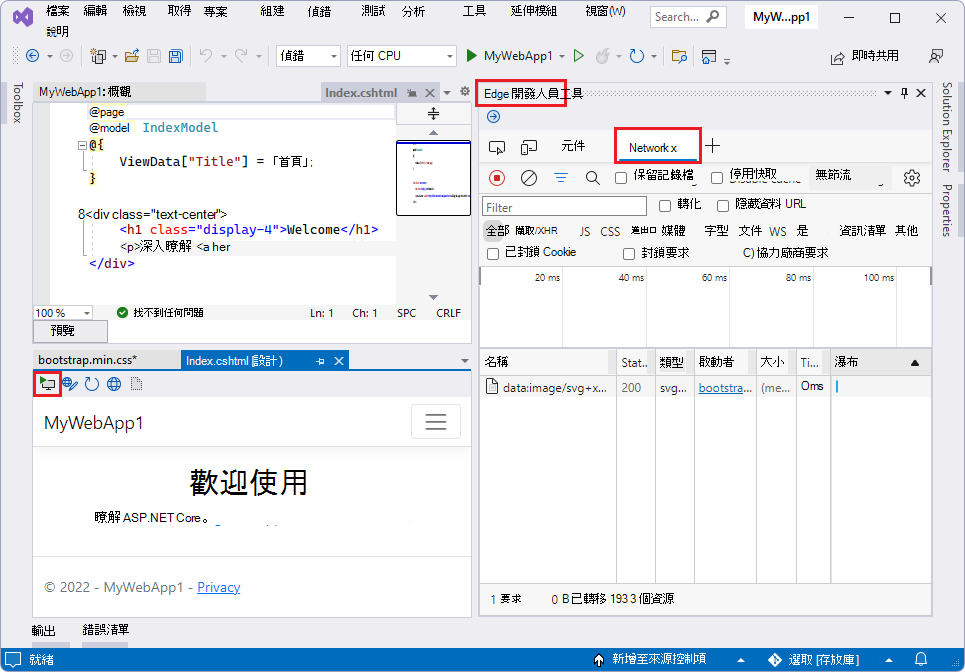Click the Privacy link in page footer
The width and height of the screenshot is (965, 672).
point(218,587)
